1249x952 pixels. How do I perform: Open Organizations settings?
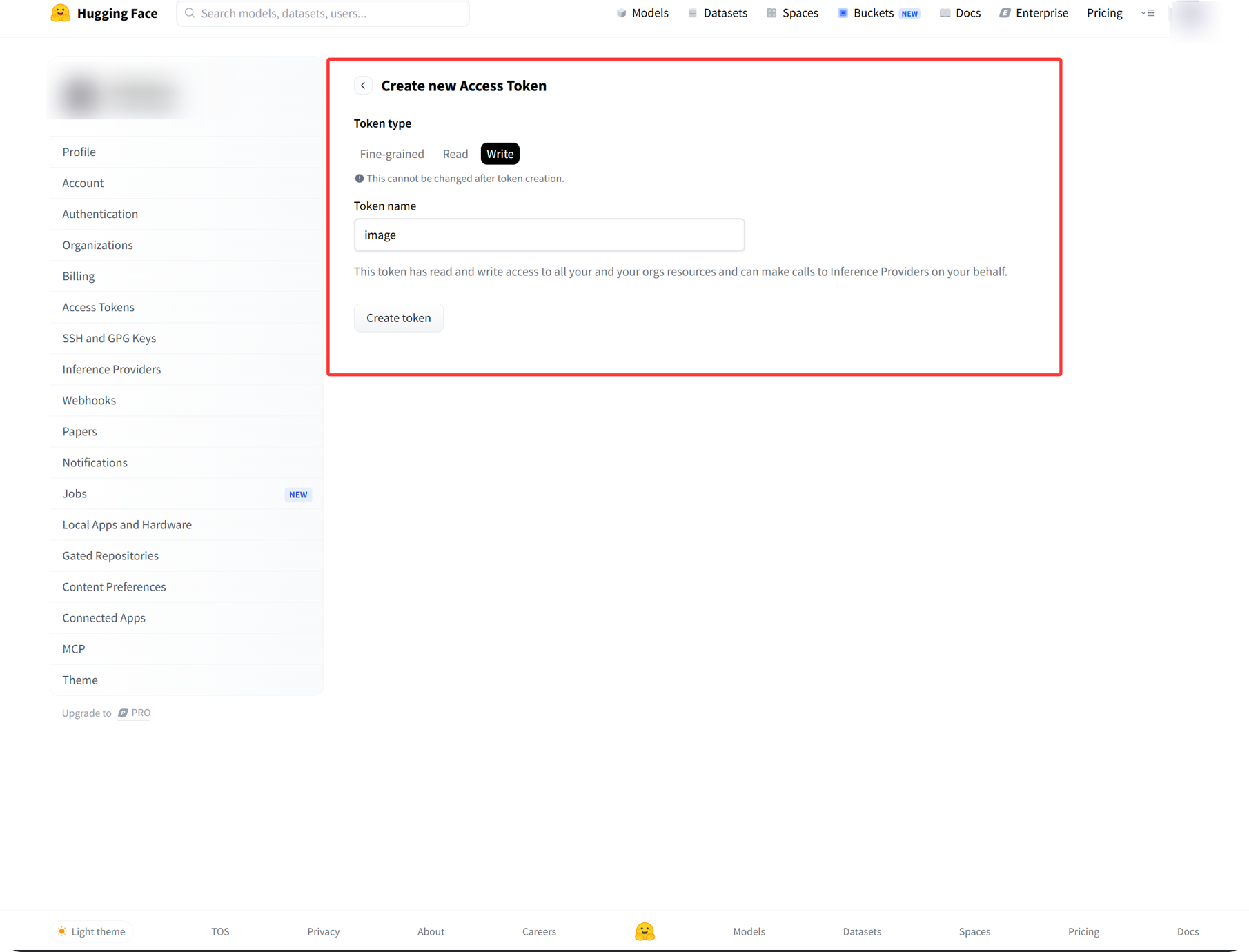tap(186, 245)
